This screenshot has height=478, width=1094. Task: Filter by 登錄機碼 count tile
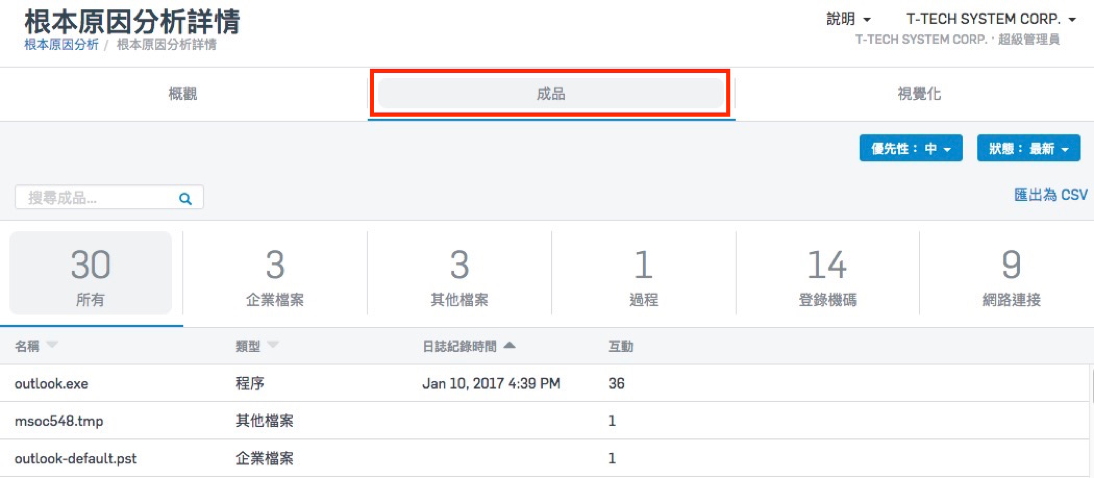[x=827, y=273]
